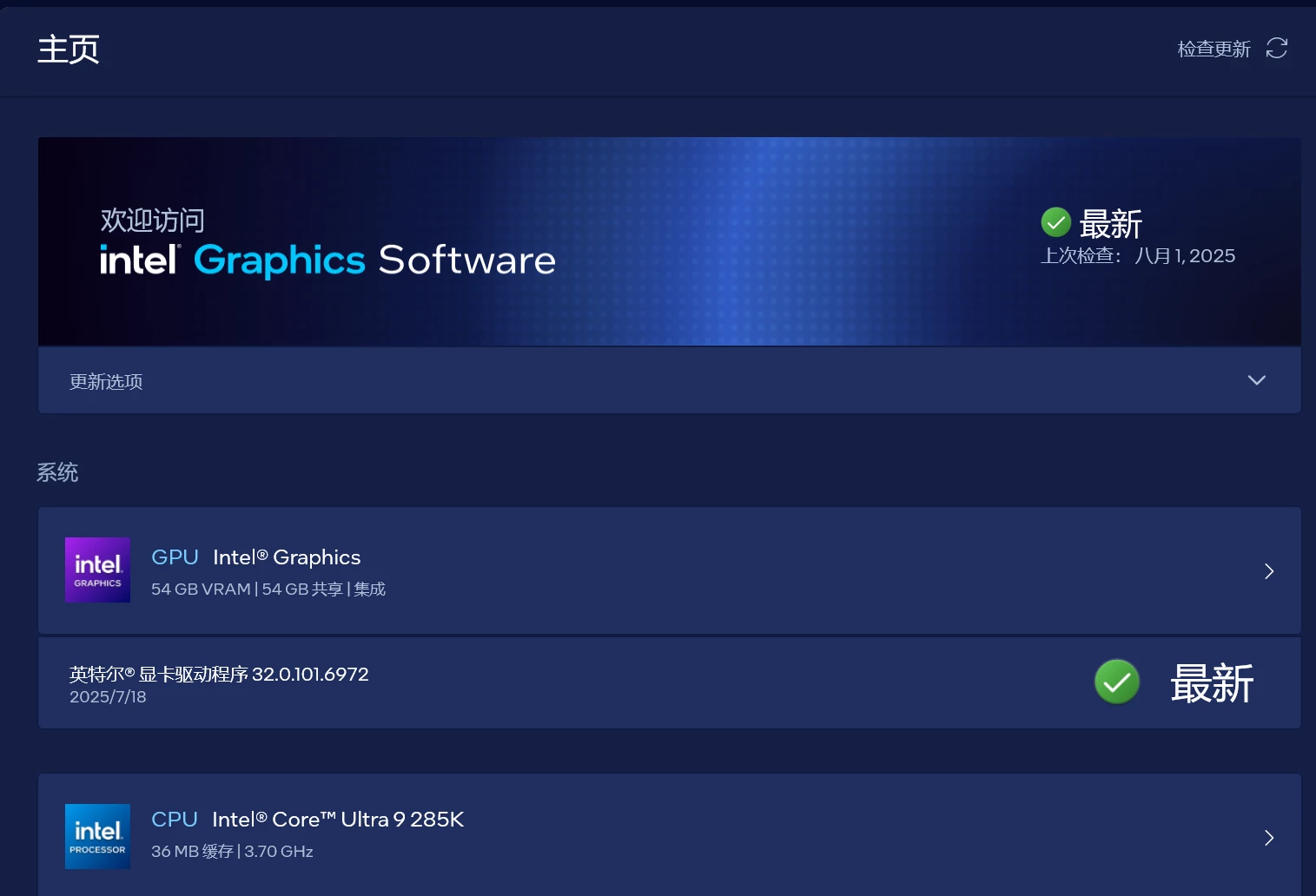Image resolution: width=1316 pixels, height=896 pixels.
Task: Expand the 更新选项 dropdown chevron
Action: pos(1256,380)
